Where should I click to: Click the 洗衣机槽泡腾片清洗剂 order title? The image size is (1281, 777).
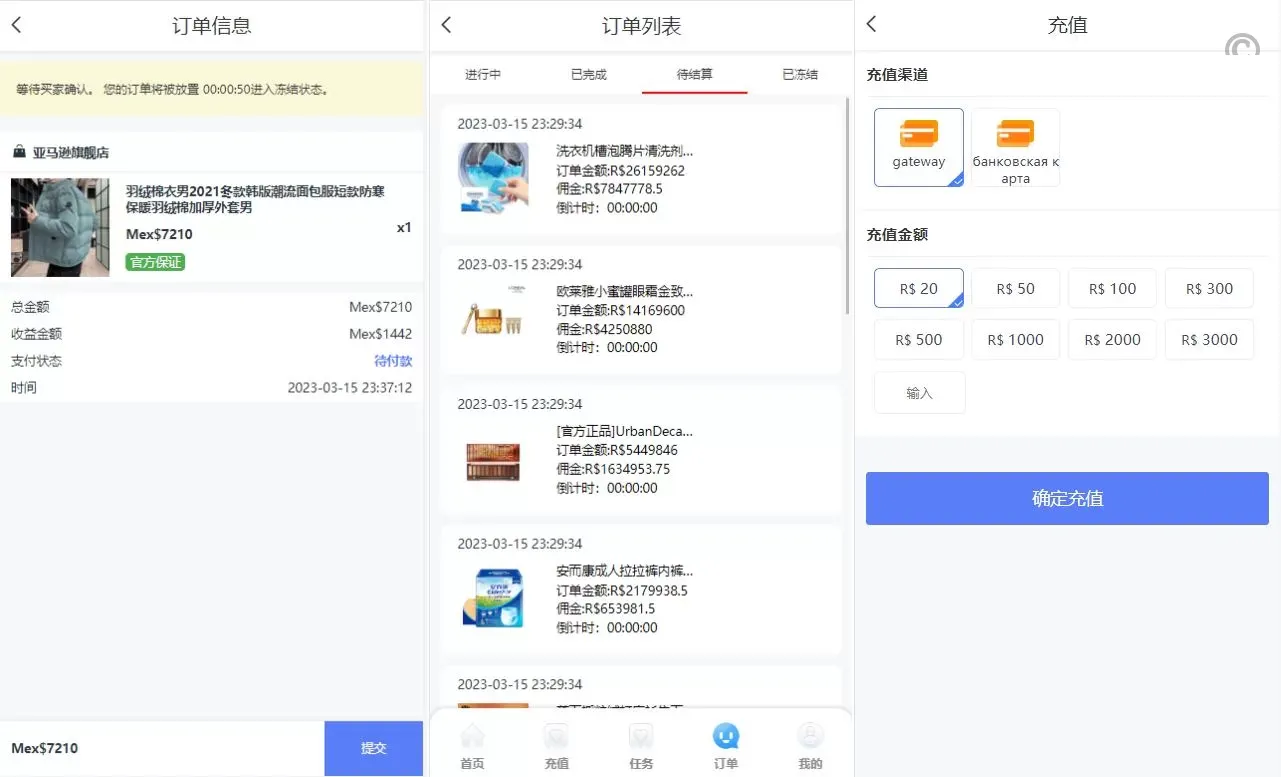coord(624,151)
